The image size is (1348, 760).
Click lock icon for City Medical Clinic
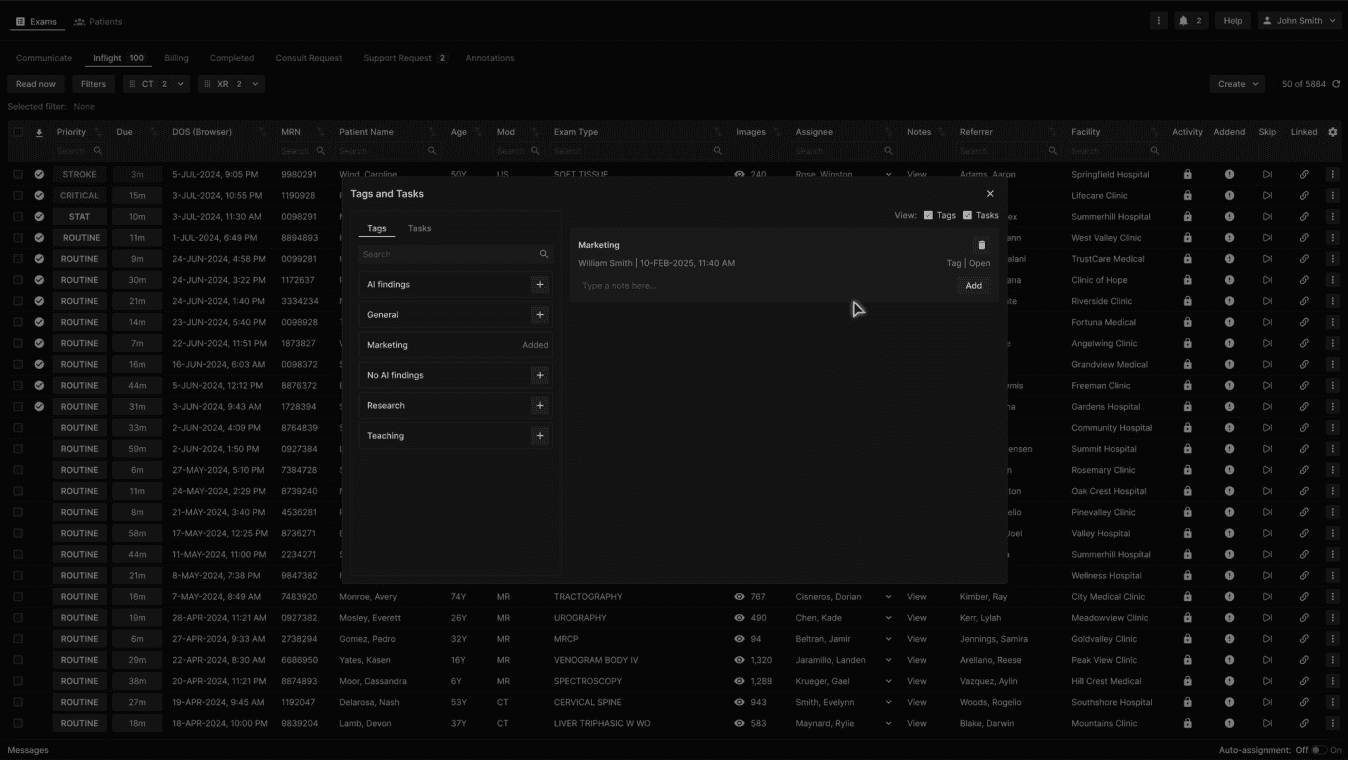point(1187,597)
